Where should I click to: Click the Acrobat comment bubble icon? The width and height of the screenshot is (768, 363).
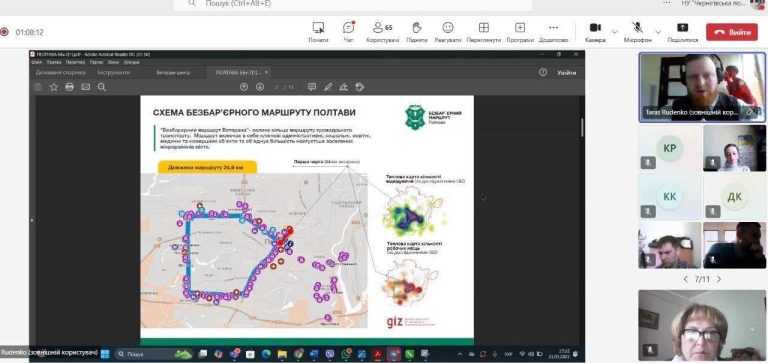312,87
